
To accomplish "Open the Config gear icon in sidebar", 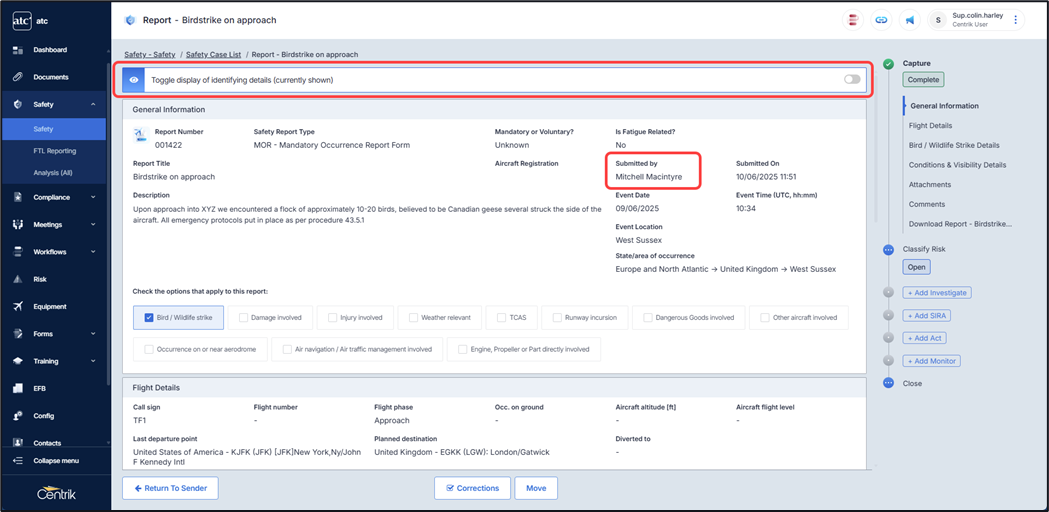I will coord(18,415).
